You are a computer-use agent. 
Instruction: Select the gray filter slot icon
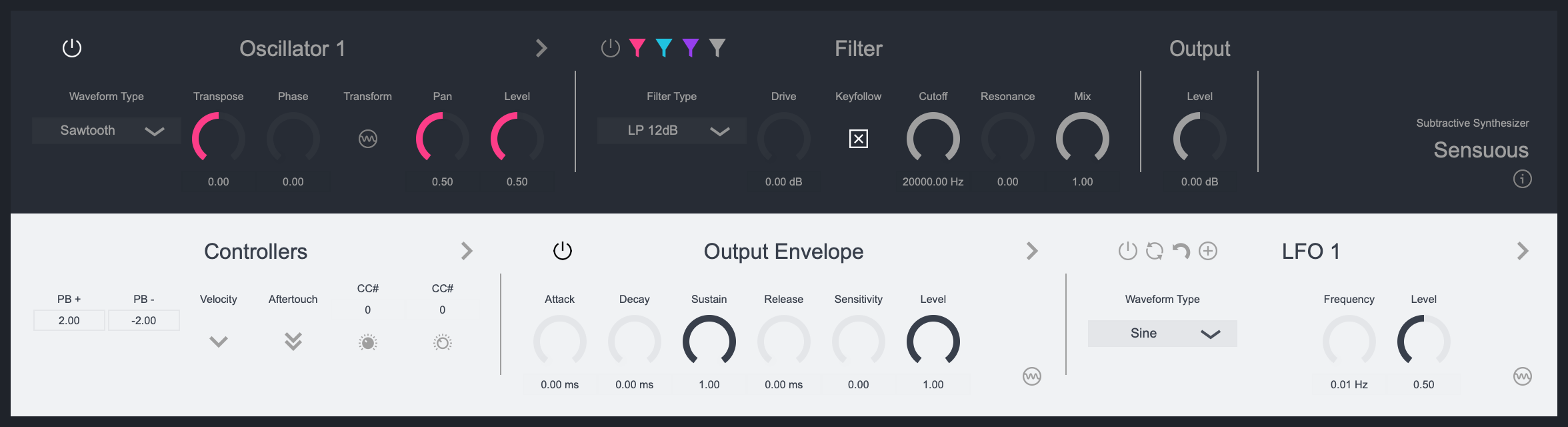(717, 48)
